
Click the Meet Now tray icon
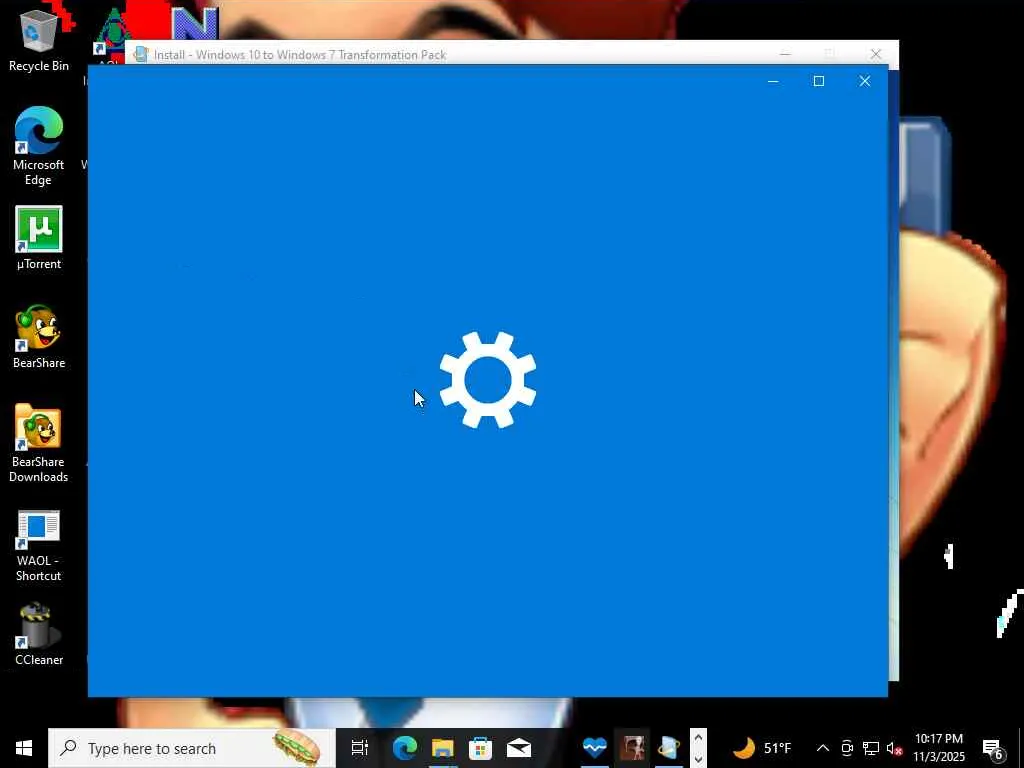[x=847, y=748]
